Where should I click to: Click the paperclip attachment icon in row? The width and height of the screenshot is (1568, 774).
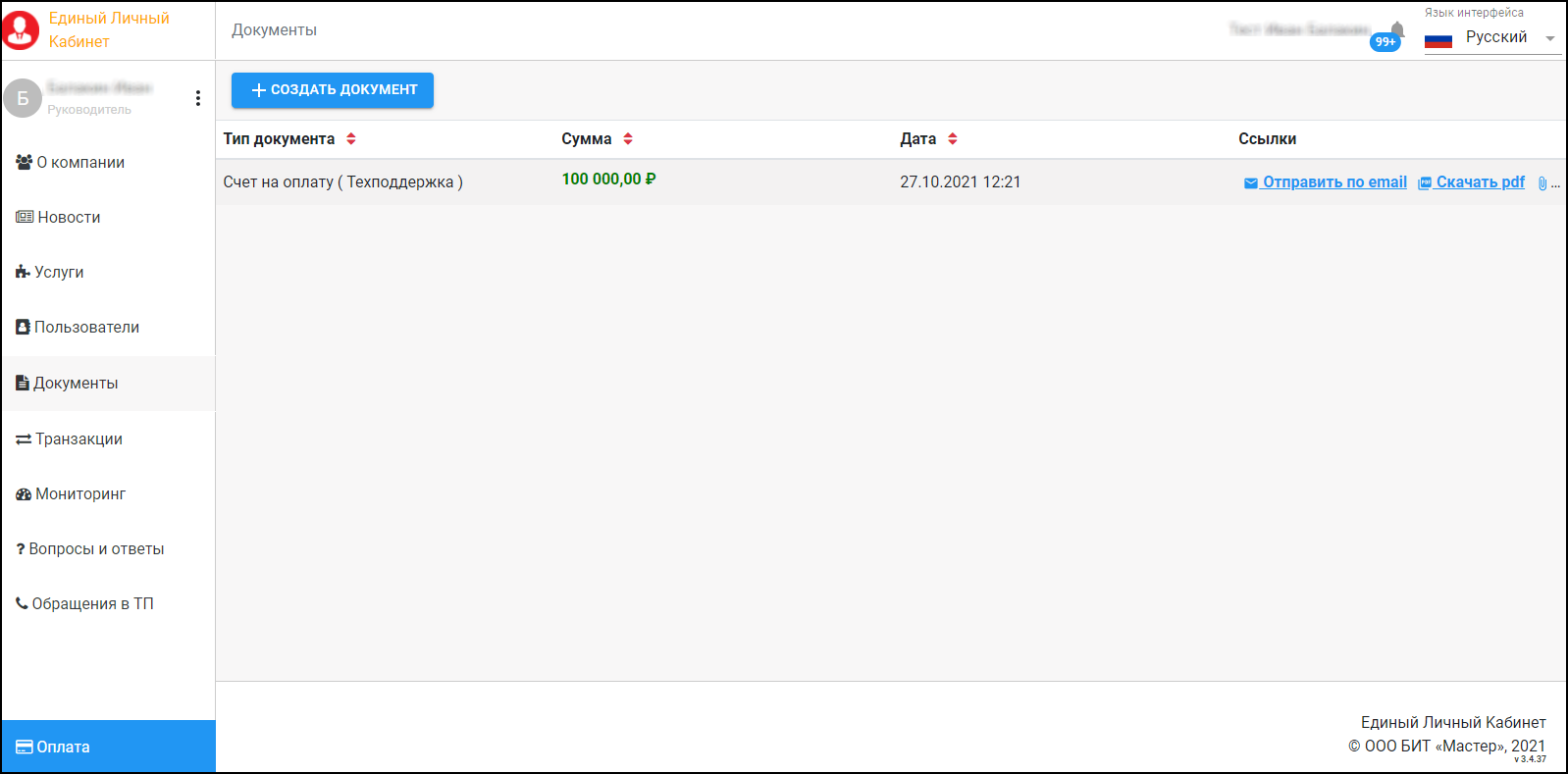tap(1542, 183)
